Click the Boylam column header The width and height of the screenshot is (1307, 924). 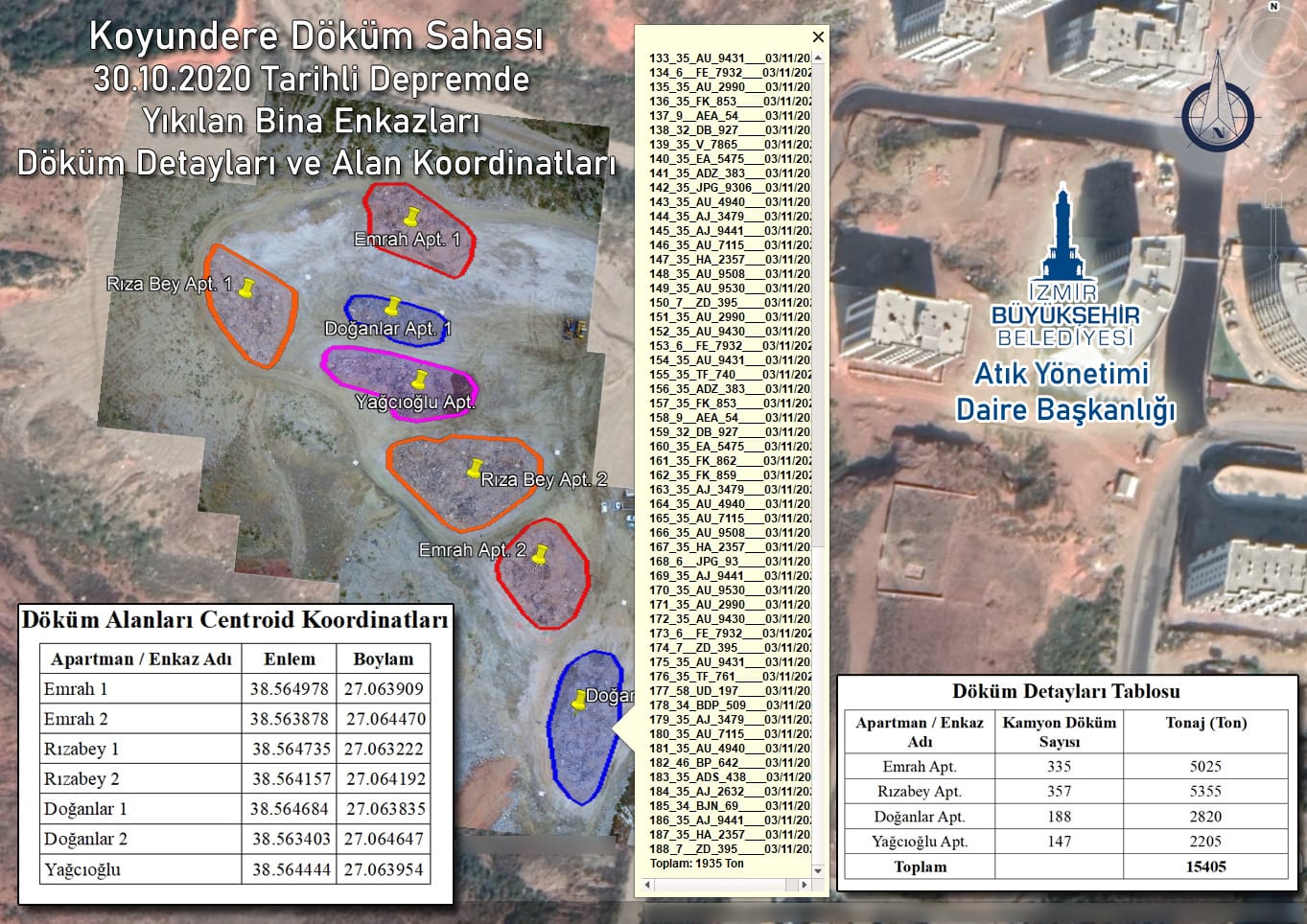click(x=384, y=659)
